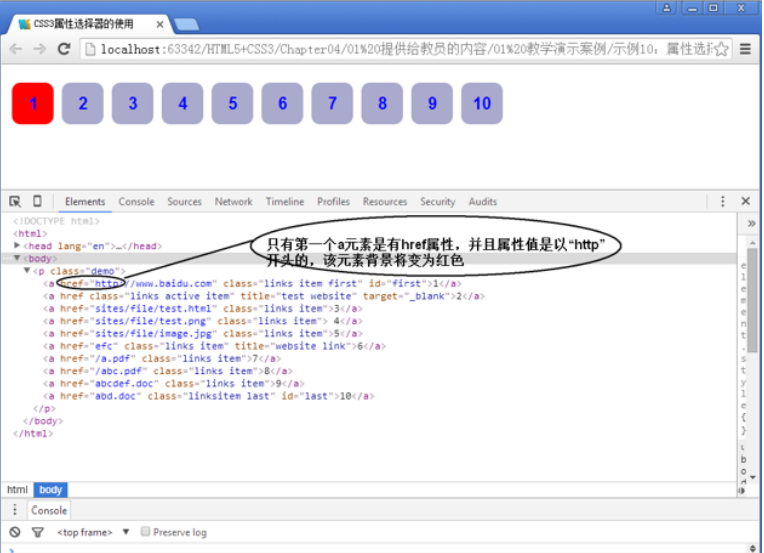764x553 pixels.
Task: Select the closing </html> tag row
Action: 33,434
